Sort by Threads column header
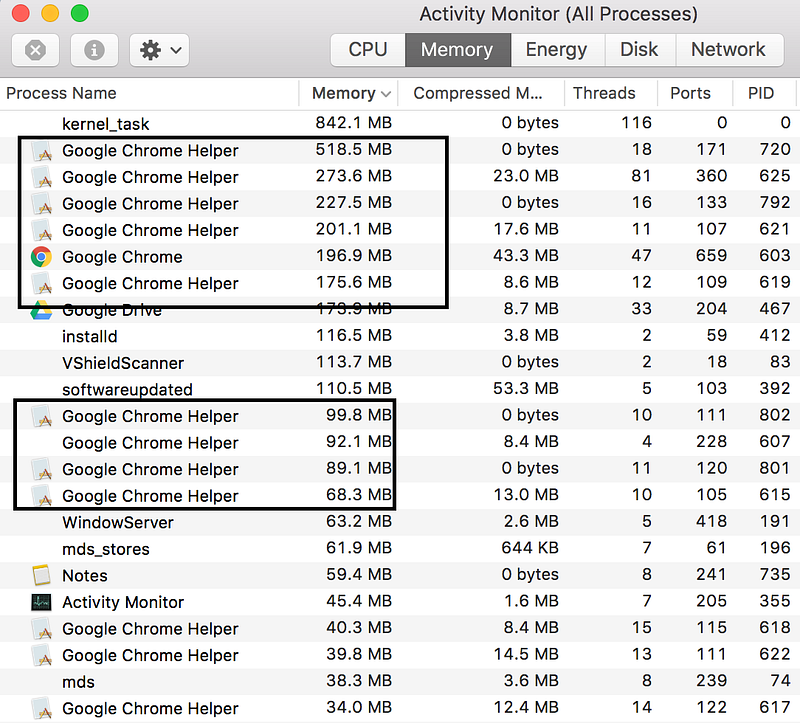The image size is (800, 723). (604, 93)
